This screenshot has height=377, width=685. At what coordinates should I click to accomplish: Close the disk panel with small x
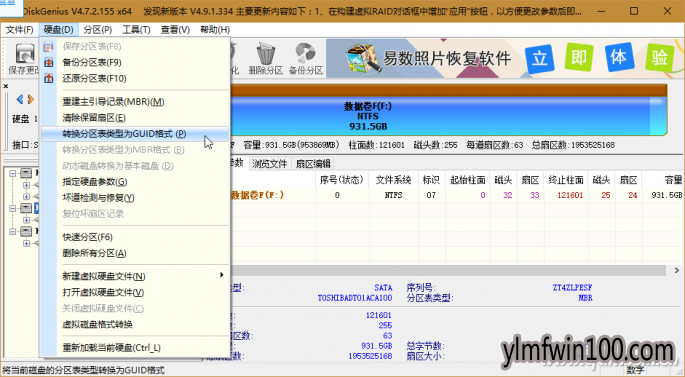6,86
